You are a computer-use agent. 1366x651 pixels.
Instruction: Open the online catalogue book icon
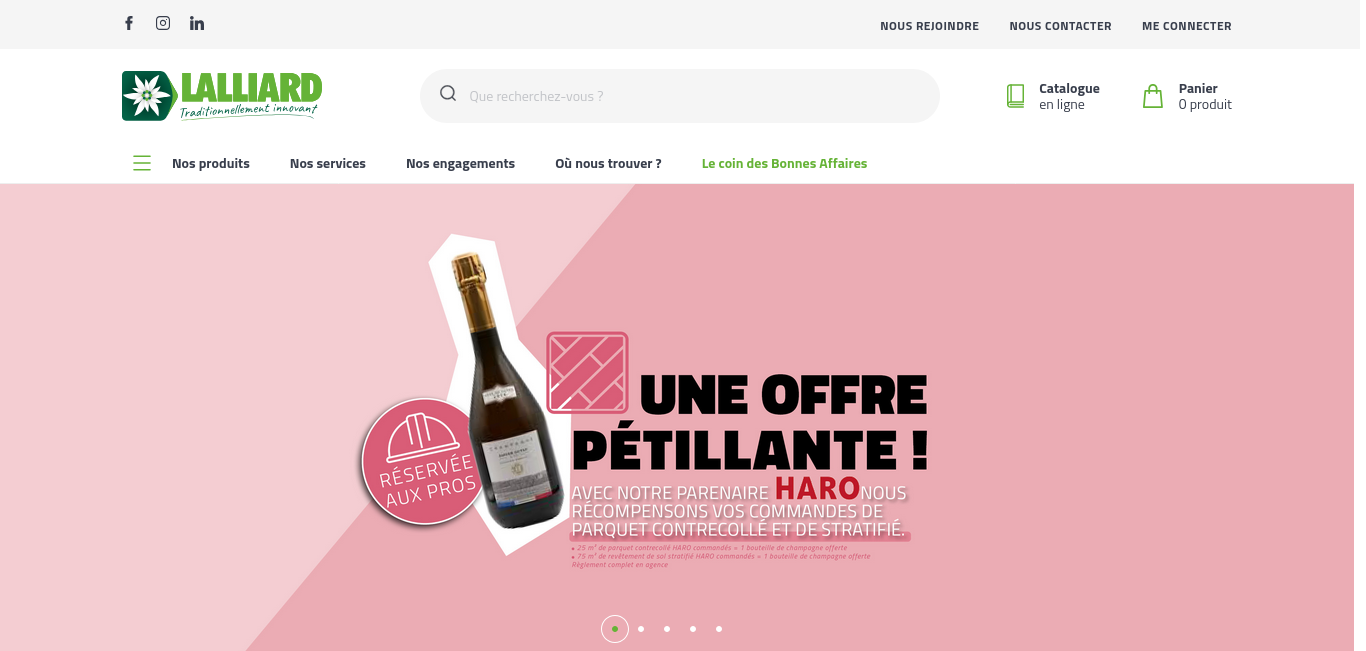[x=1016, y=96]
